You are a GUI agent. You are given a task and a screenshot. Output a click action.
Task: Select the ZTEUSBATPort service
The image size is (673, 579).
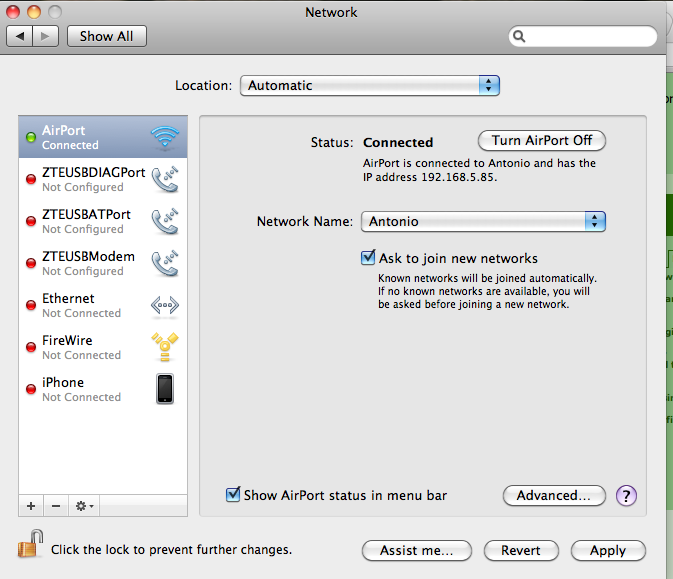pyautogui.click(x=103, y=221)
